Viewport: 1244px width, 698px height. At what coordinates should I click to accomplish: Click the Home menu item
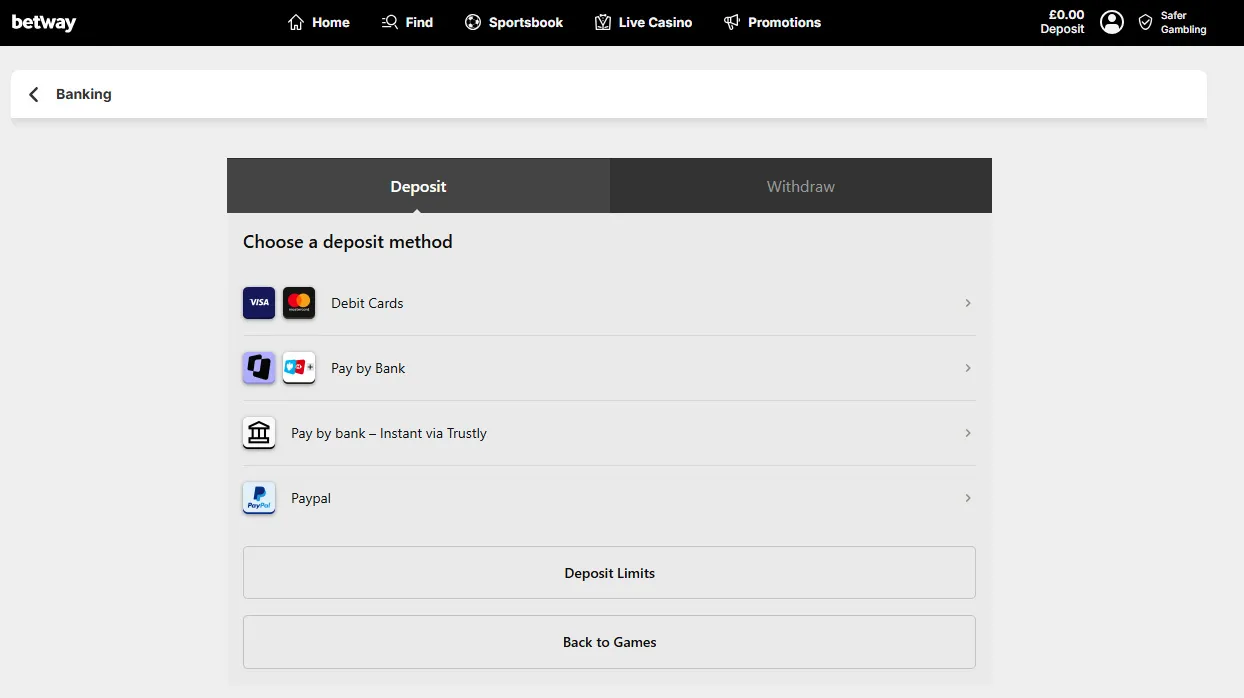pos(318,21)
